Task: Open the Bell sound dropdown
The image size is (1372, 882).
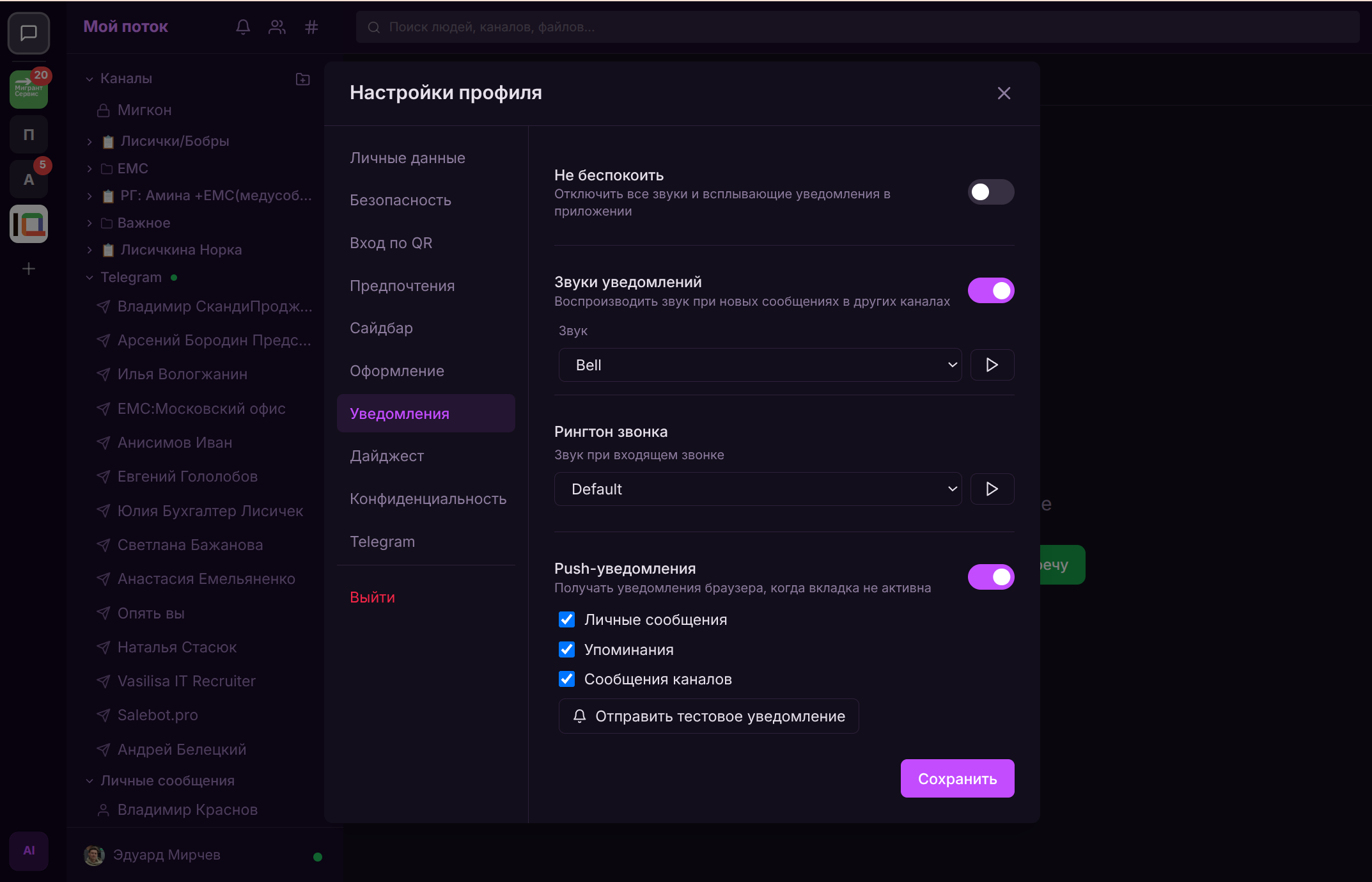Action: click(760, 365)
